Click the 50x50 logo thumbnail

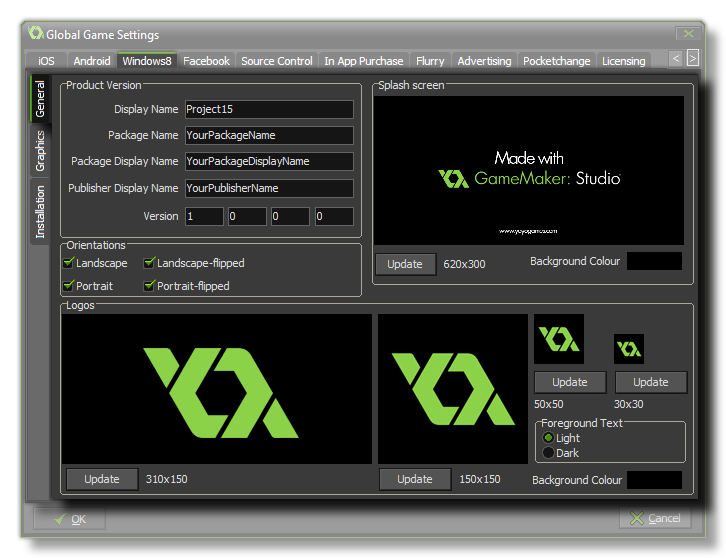point(559,340)
